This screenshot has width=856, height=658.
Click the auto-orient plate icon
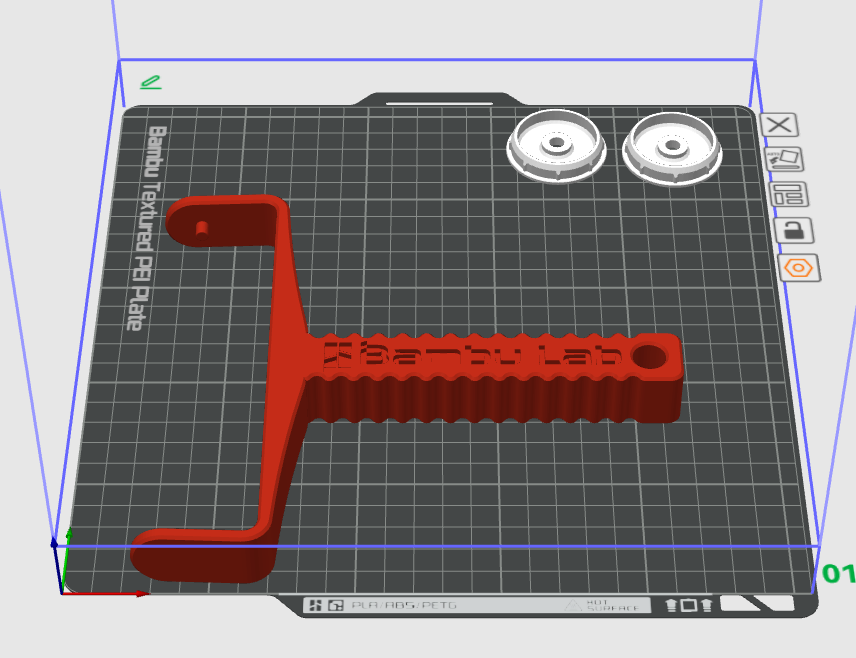(x=784, y=159)
